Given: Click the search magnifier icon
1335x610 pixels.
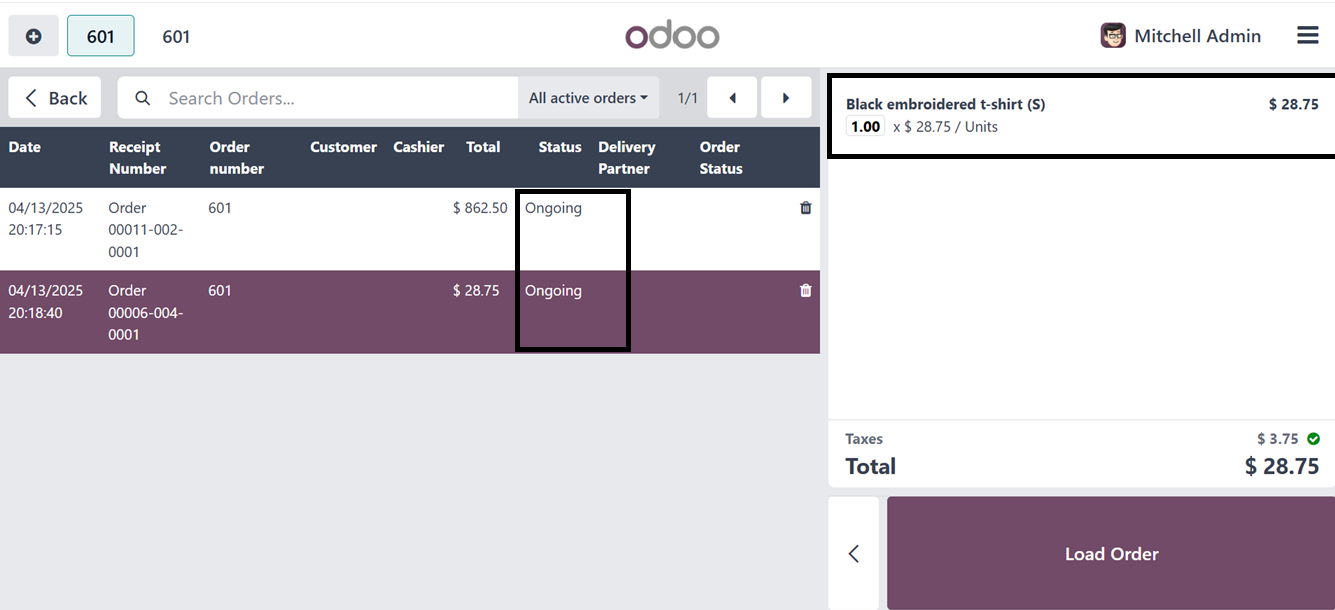Looking at the screenshot, I should 143,98.
